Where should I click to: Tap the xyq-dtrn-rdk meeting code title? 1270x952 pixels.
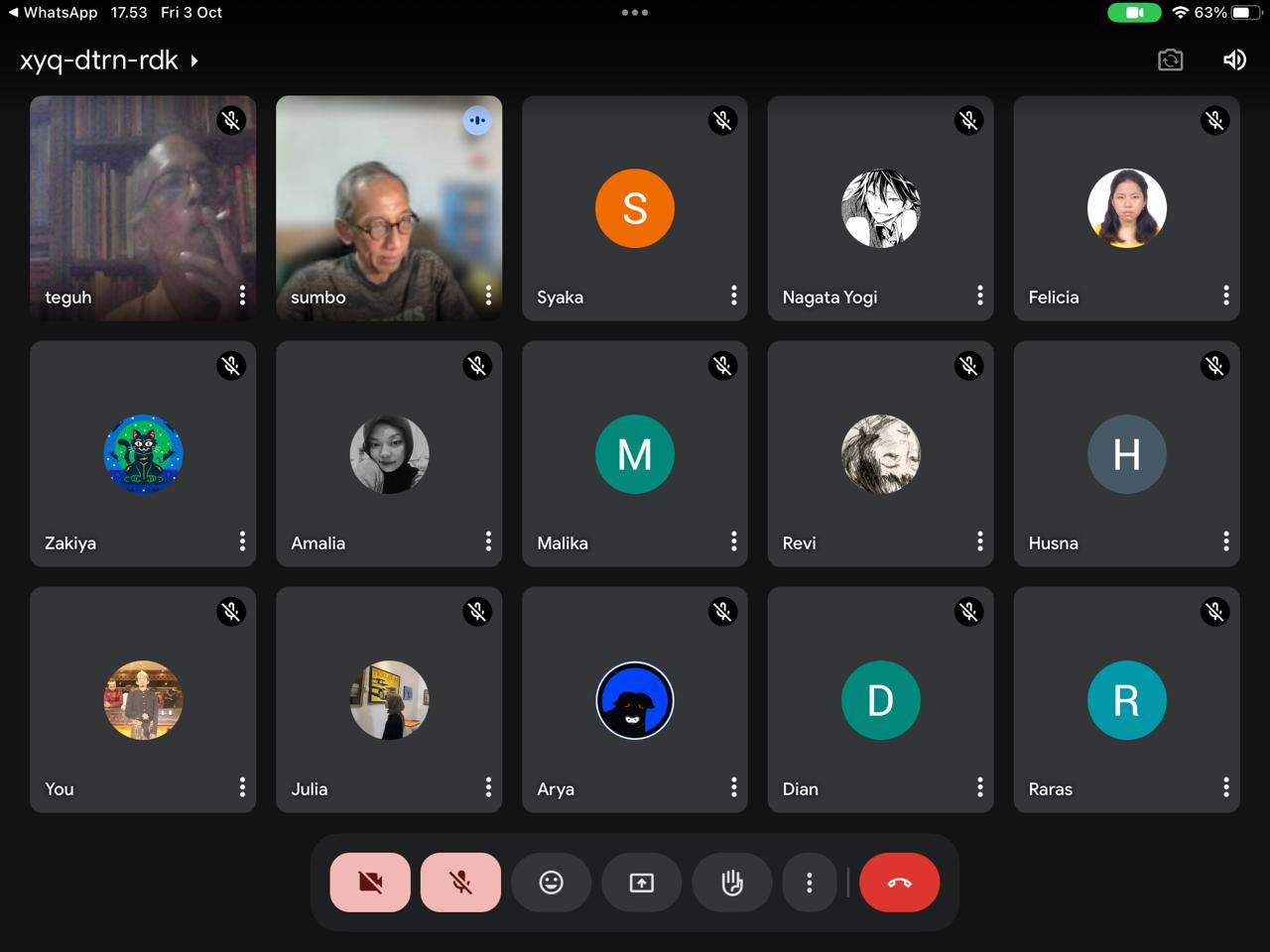pyautogui.click(x=99, y=60)
